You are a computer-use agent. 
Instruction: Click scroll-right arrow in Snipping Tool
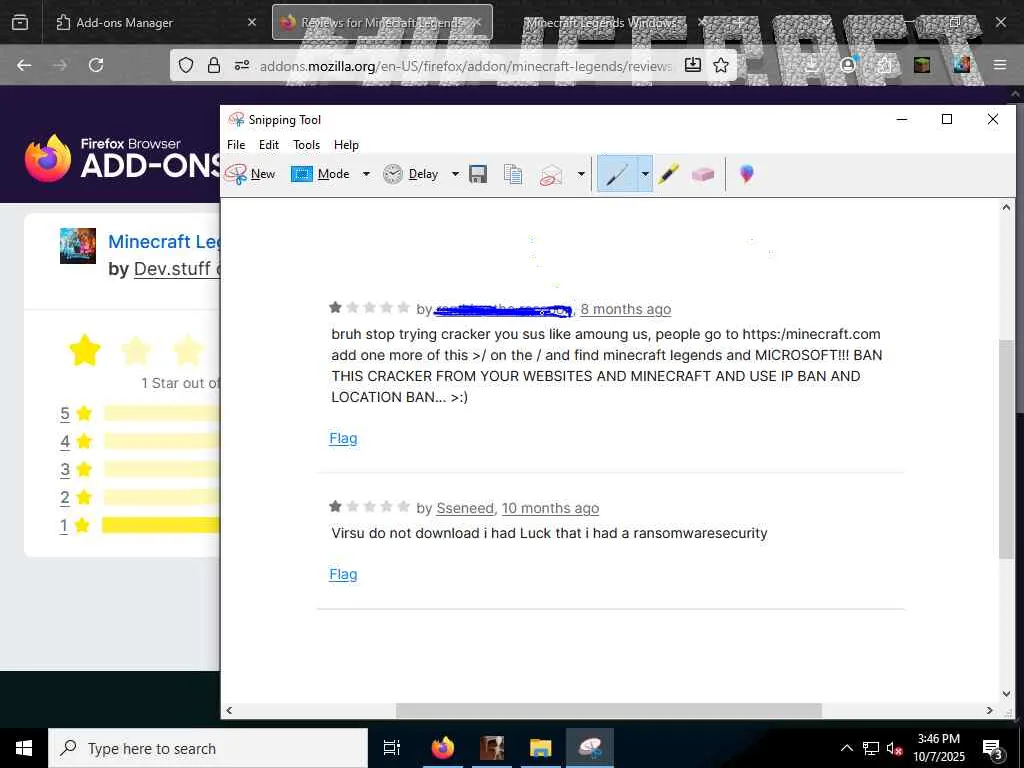coord(989,710)
